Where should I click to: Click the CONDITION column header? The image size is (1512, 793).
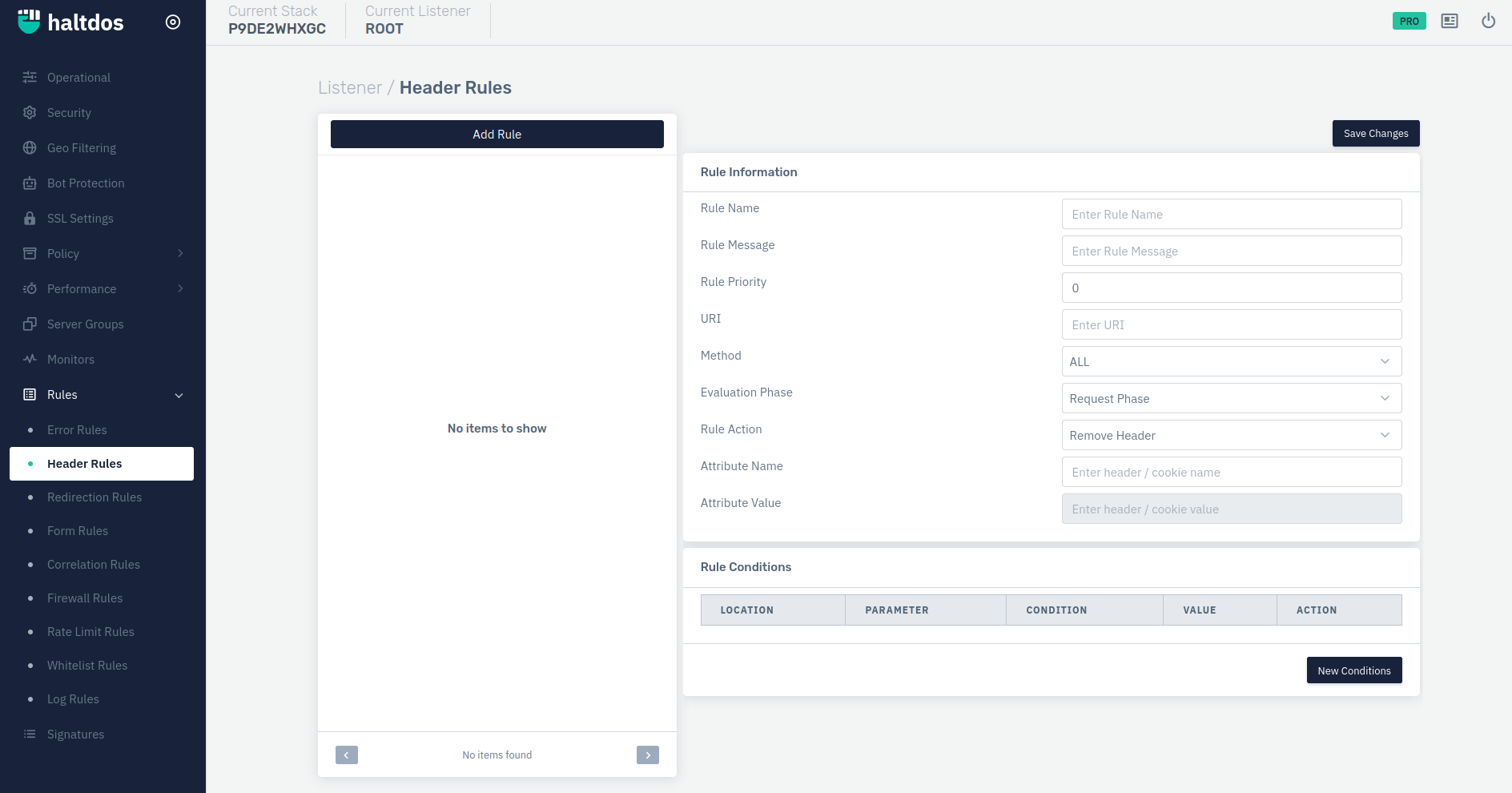pos(1085,610)
